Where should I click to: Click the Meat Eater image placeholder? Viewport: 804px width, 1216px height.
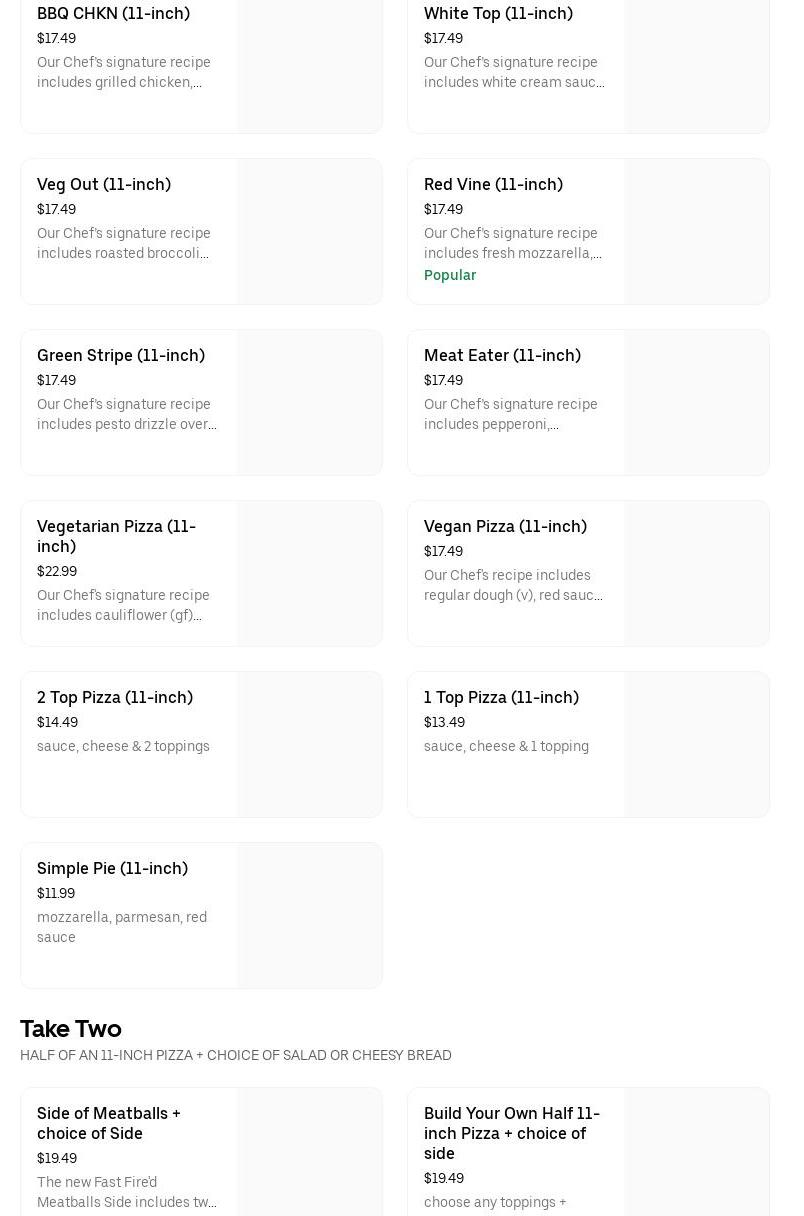pyautogui.click(x=697, y=402)
